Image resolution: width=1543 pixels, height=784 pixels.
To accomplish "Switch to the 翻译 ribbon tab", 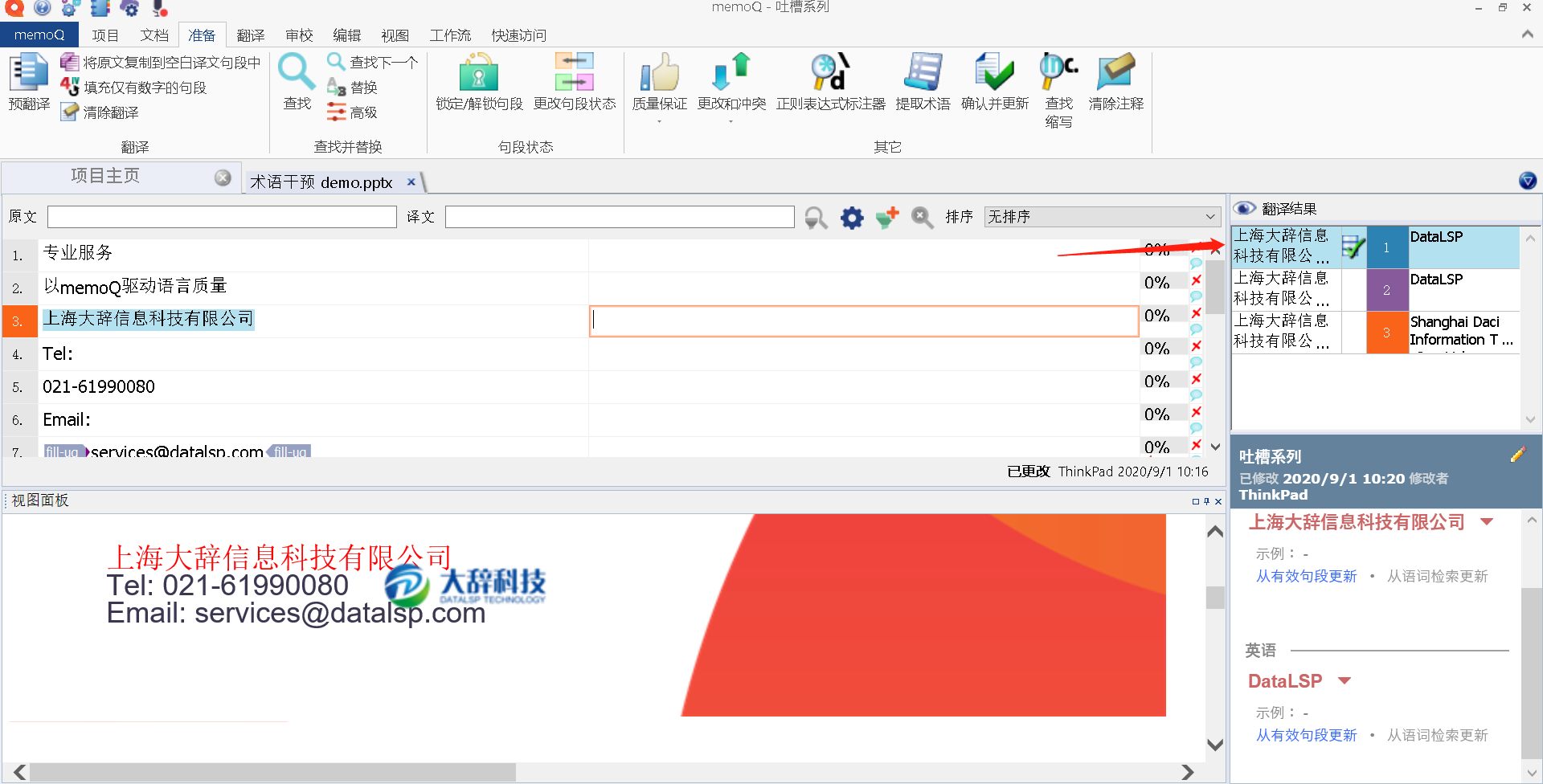I will pos(251,35).
